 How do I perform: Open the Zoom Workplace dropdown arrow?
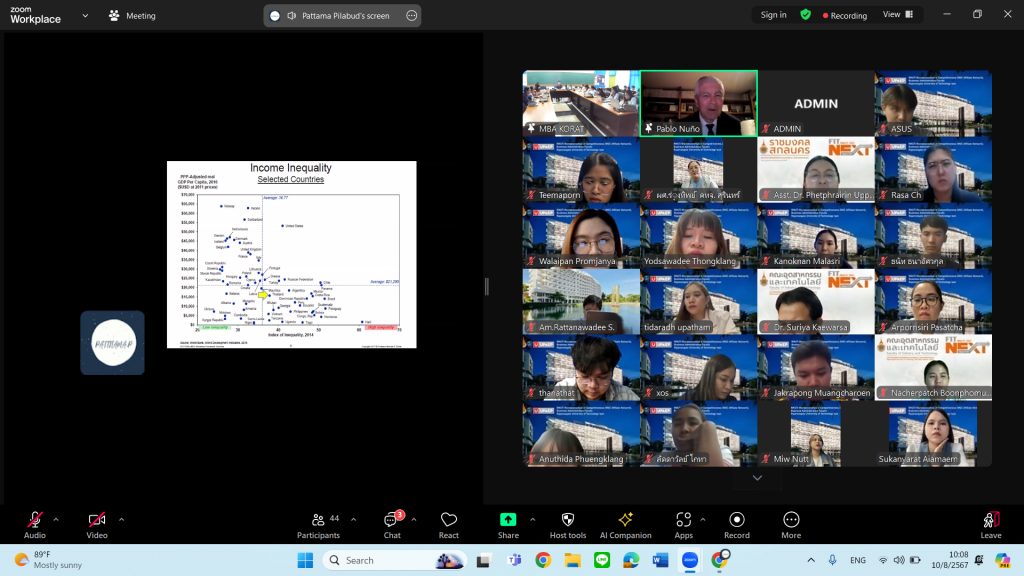tap(83, 16)
